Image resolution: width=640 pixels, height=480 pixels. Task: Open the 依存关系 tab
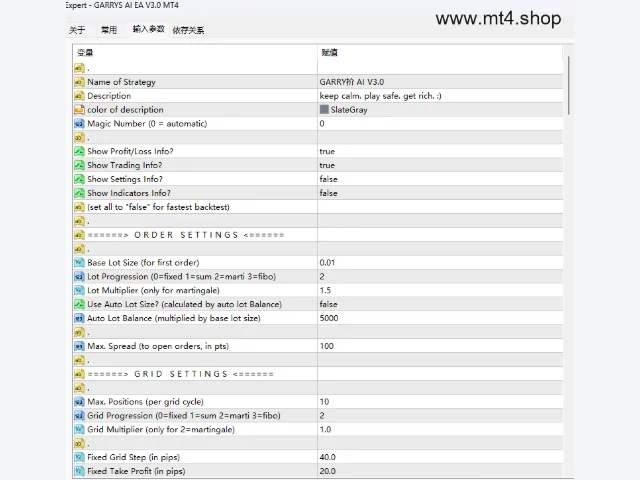click(x=188, y=30)
